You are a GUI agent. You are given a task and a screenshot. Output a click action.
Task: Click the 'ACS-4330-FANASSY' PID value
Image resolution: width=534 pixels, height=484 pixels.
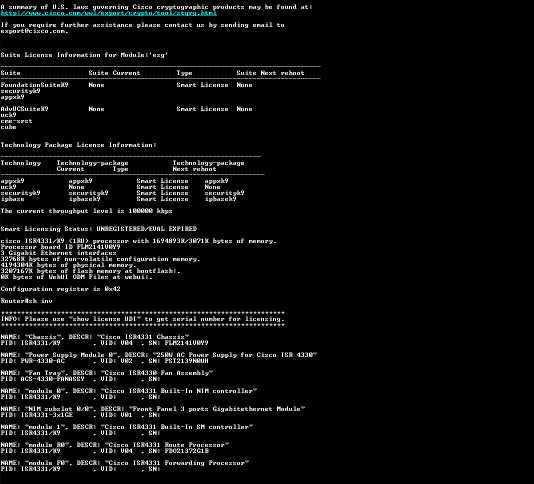[x=52, y=379]
